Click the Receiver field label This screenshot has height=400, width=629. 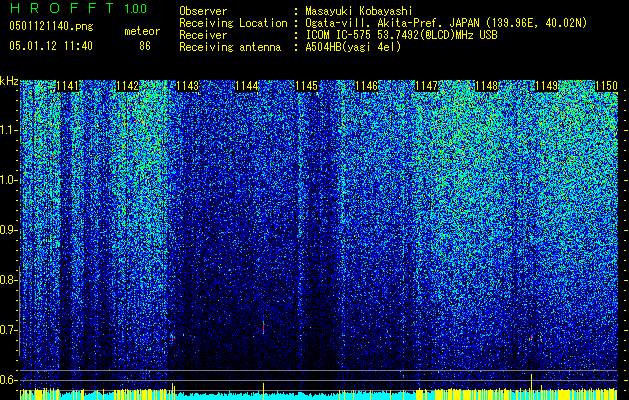pos(203,35)
